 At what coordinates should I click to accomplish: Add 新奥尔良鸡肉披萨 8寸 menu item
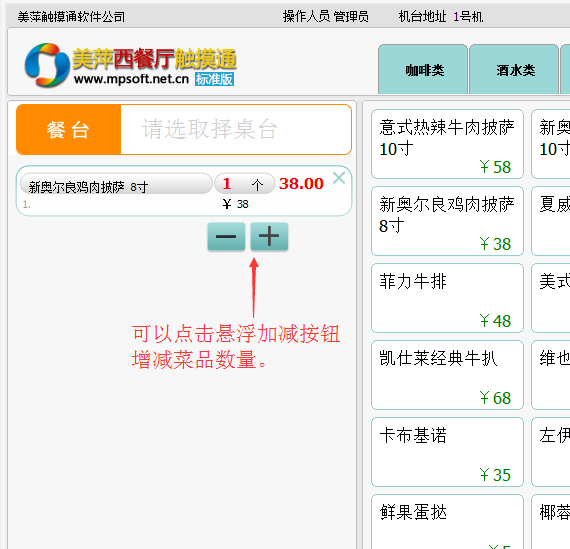[447, 221]
